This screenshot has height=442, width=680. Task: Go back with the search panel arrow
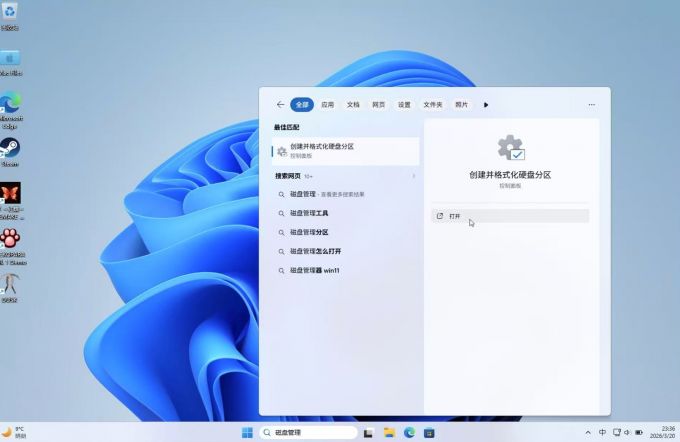280,105
